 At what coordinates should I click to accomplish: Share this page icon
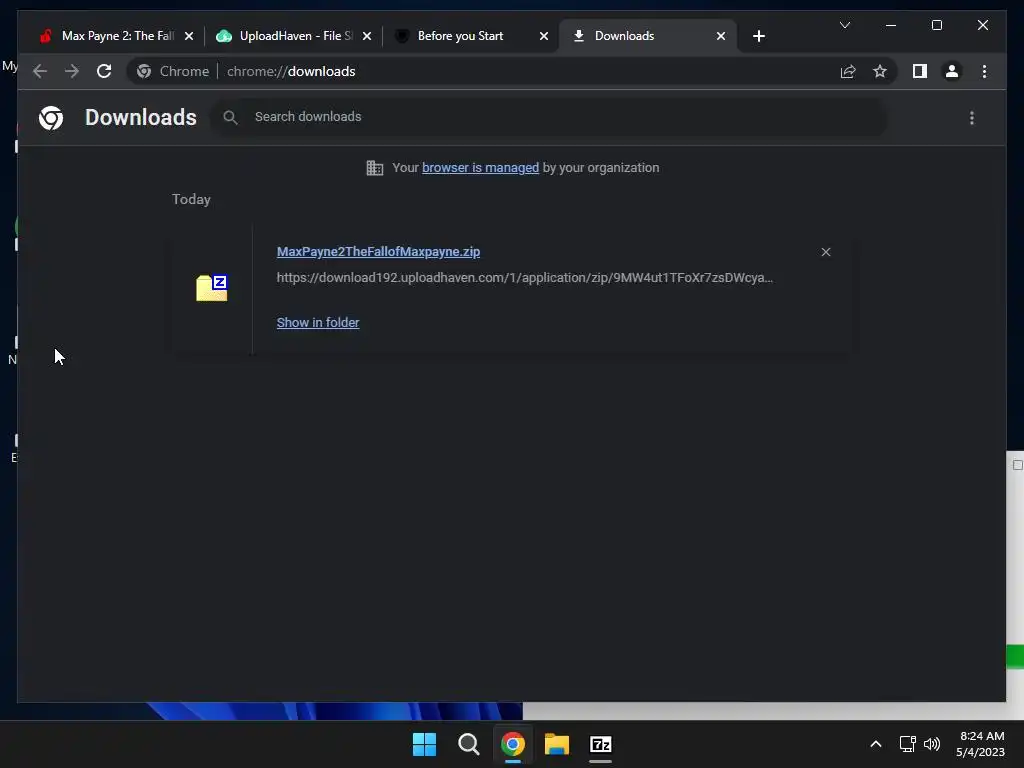[x=848, y=71]
